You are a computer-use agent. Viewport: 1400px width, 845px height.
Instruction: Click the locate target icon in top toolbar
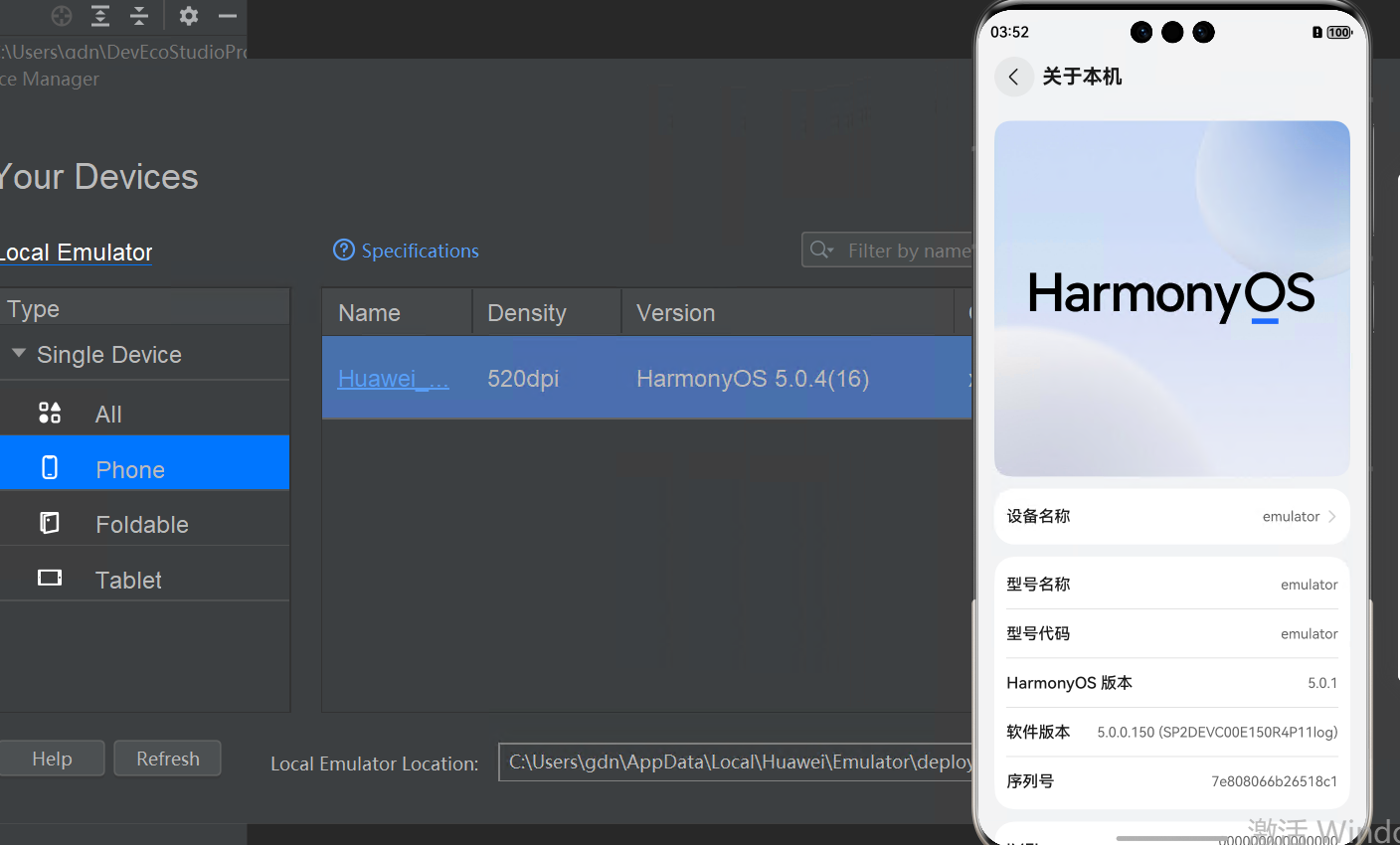(x=62, y=16)
